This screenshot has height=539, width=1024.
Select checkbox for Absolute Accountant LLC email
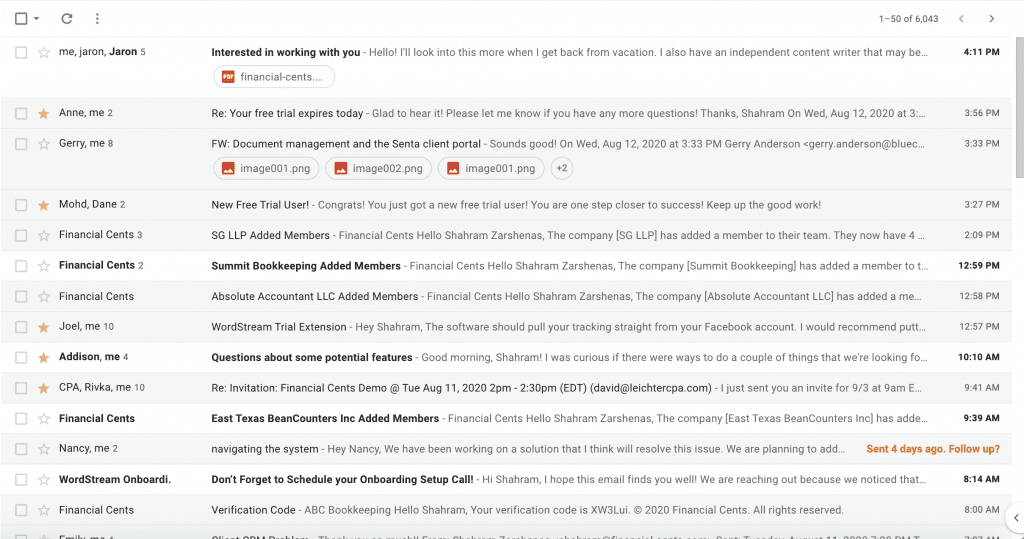[21, 297]
